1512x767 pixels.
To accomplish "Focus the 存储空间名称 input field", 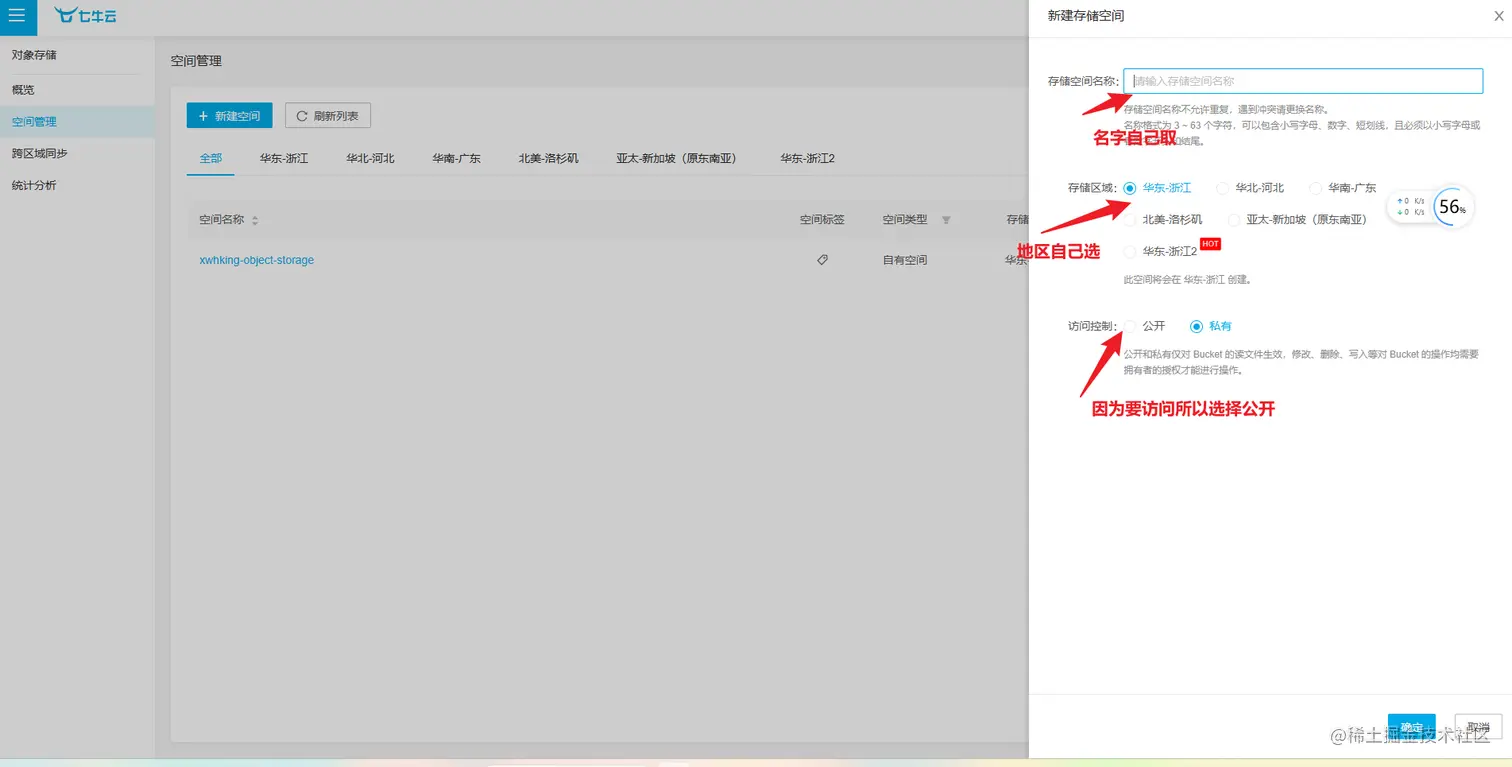I will coord(1303,81).
